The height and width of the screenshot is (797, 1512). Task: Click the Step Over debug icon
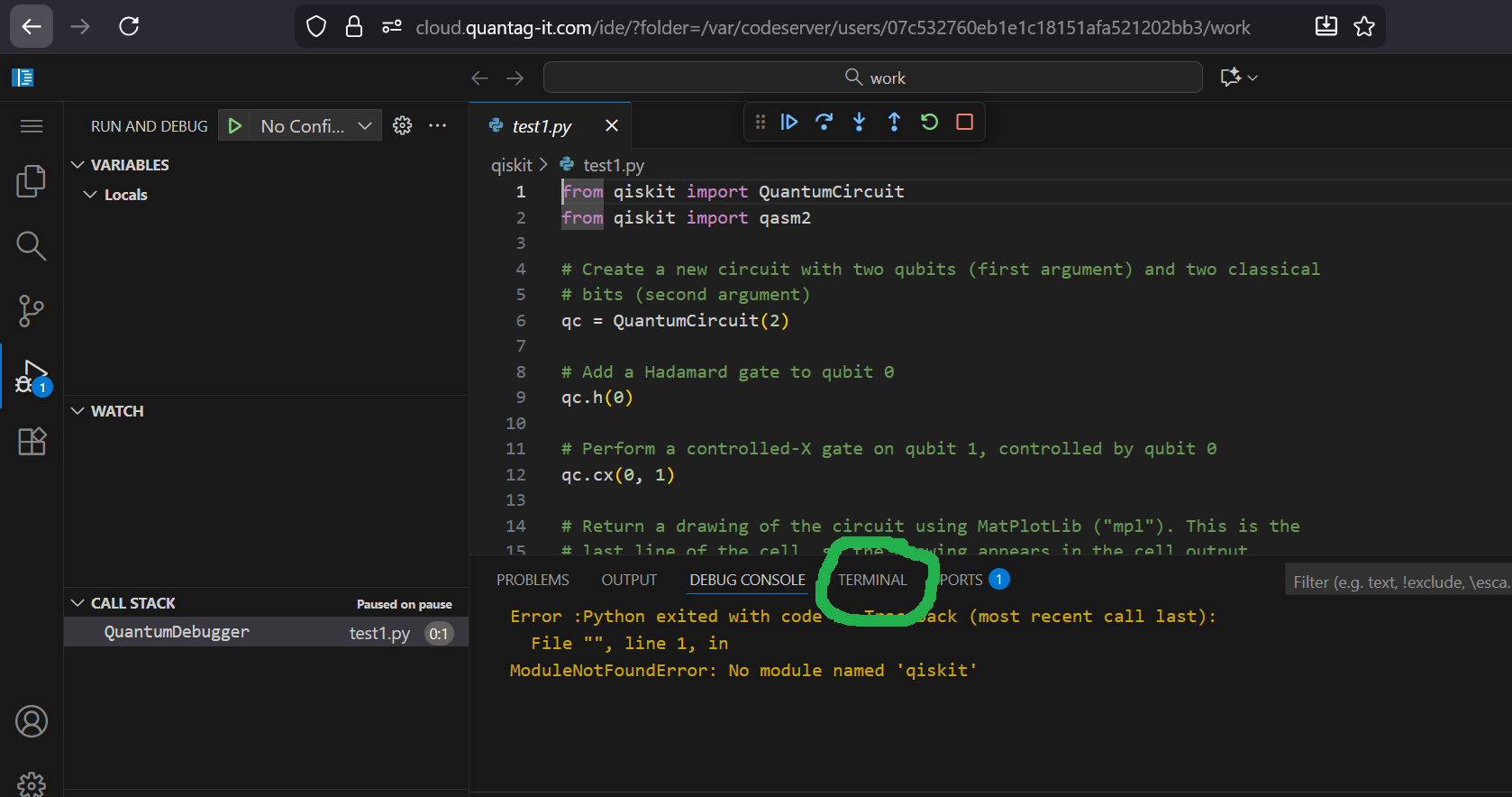824,122
